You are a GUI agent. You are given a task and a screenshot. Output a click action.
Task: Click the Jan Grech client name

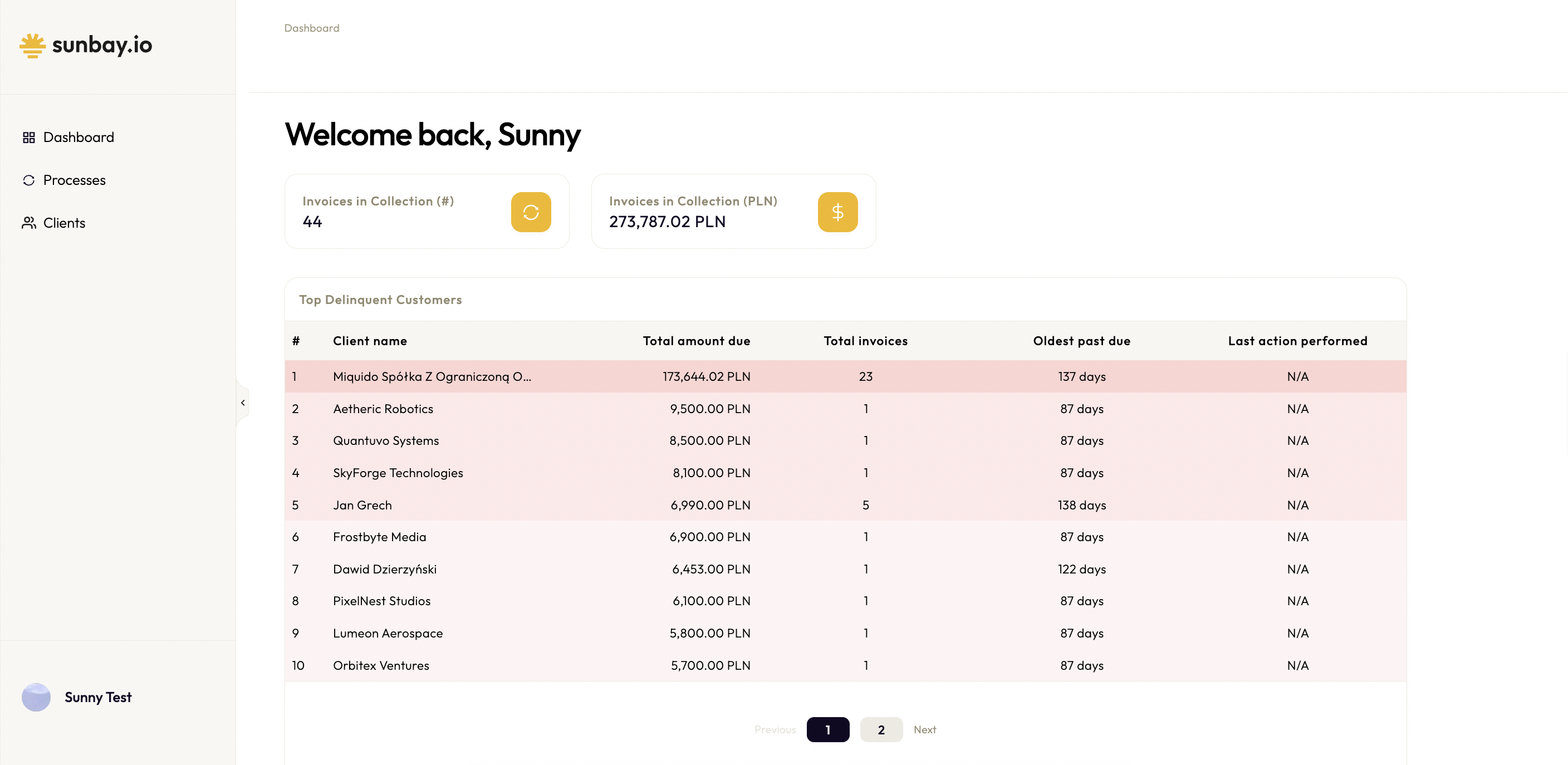click(362, 505)
